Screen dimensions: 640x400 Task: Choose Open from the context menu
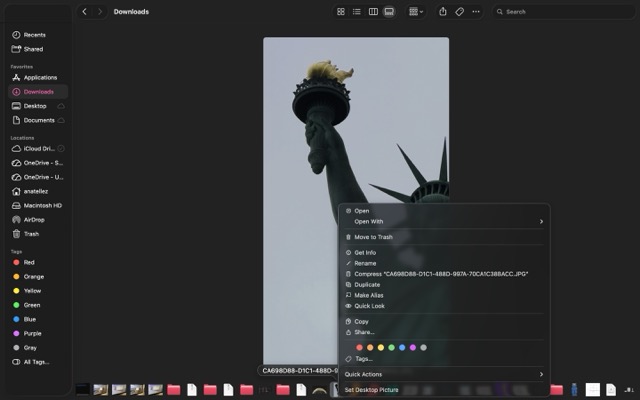444,211
